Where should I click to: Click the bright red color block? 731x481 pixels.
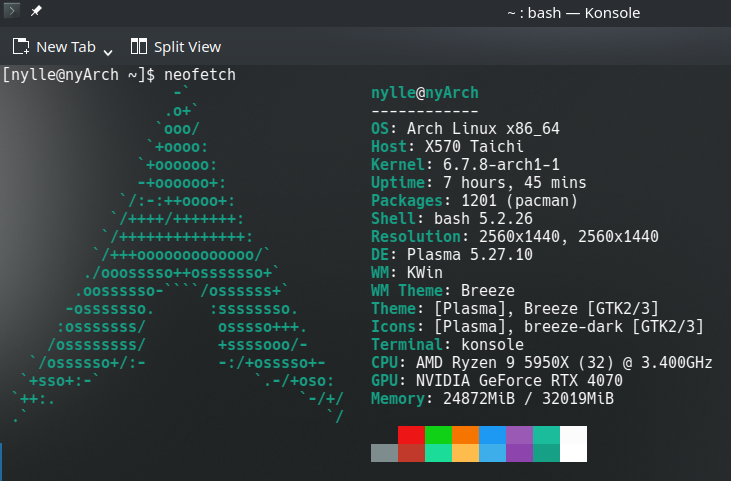pos(411,435)
